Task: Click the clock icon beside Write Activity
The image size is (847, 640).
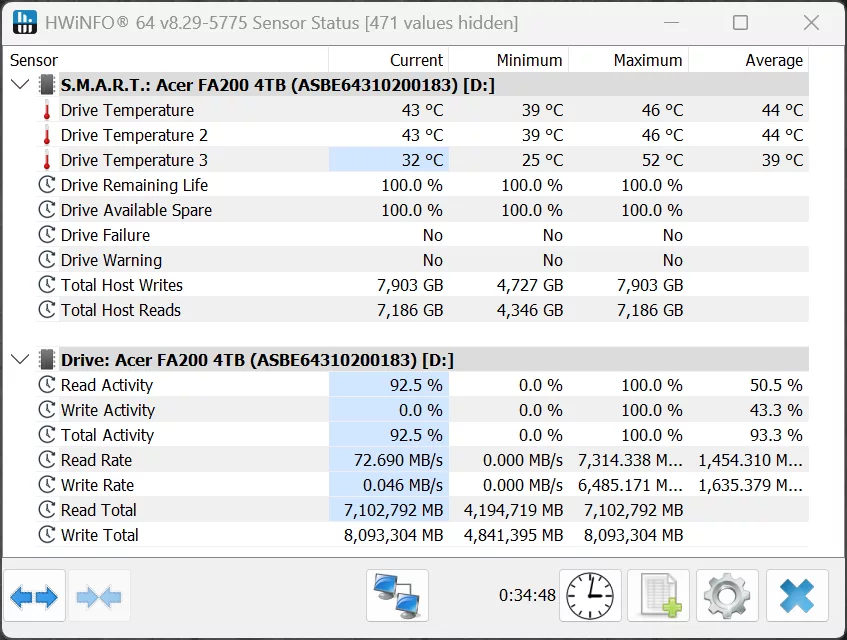Action: (47, 409)
